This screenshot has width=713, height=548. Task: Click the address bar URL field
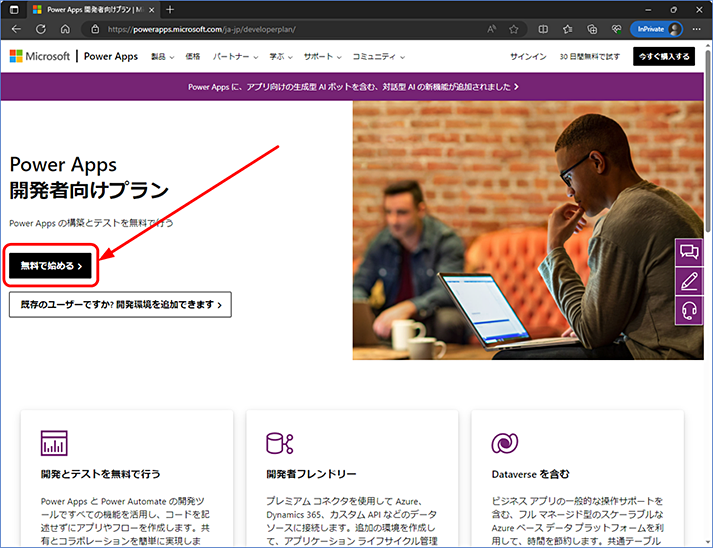click(x=291, y=29)
